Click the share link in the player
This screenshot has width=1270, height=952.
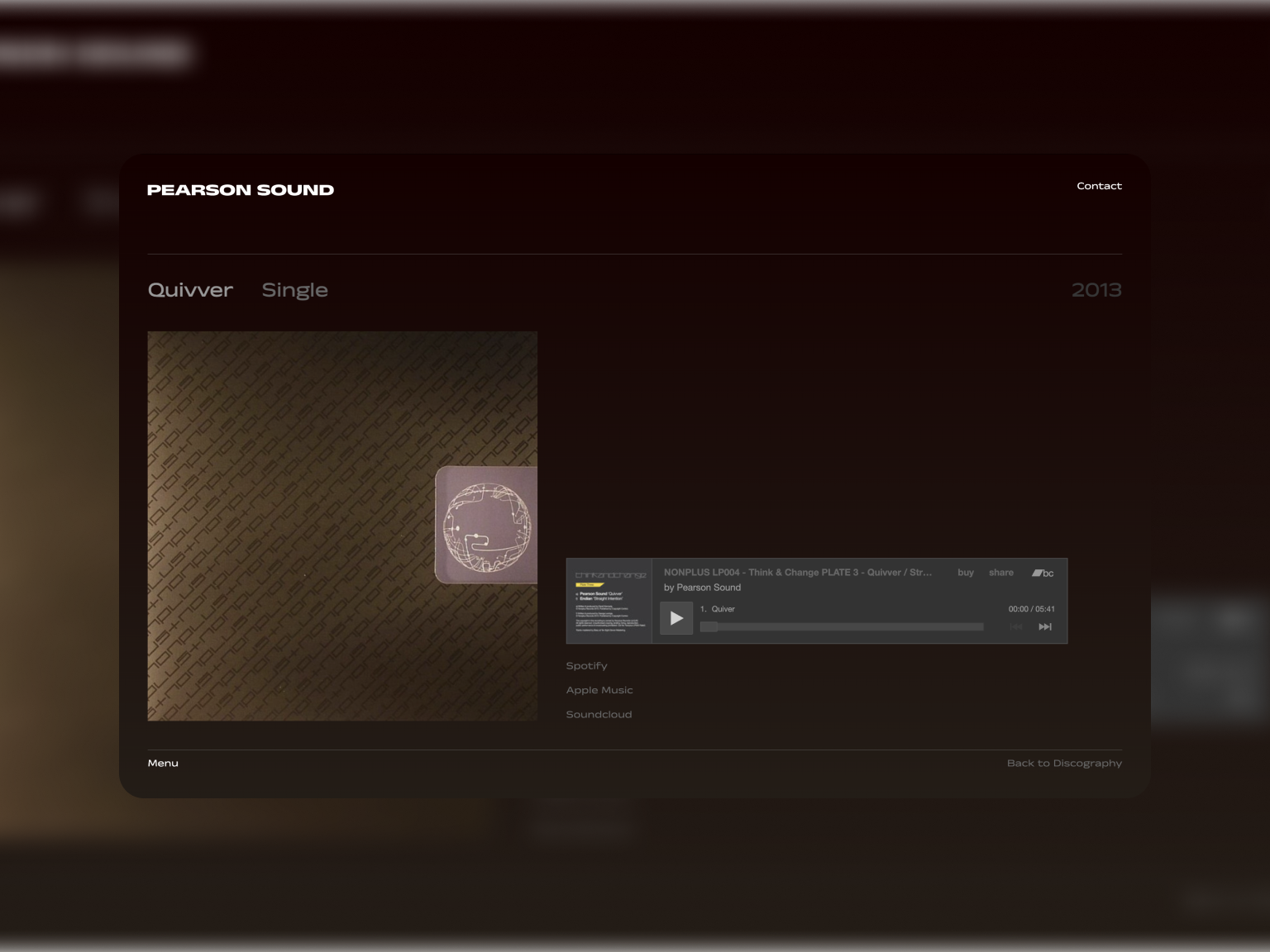[x=1001, y=573]
